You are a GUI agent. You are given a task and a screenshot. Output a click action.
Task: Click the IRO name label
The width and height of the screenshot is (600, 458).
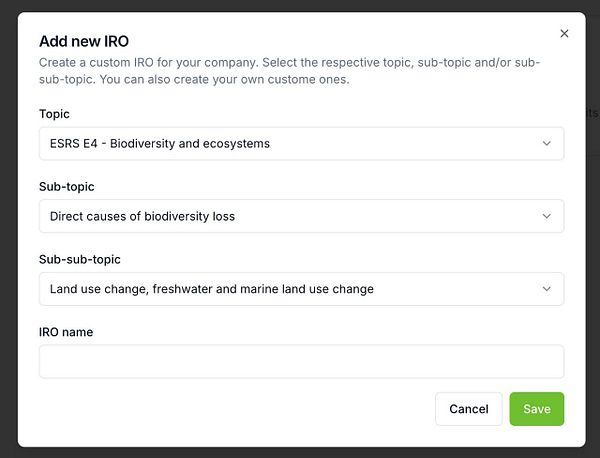(x=66, y=332)
